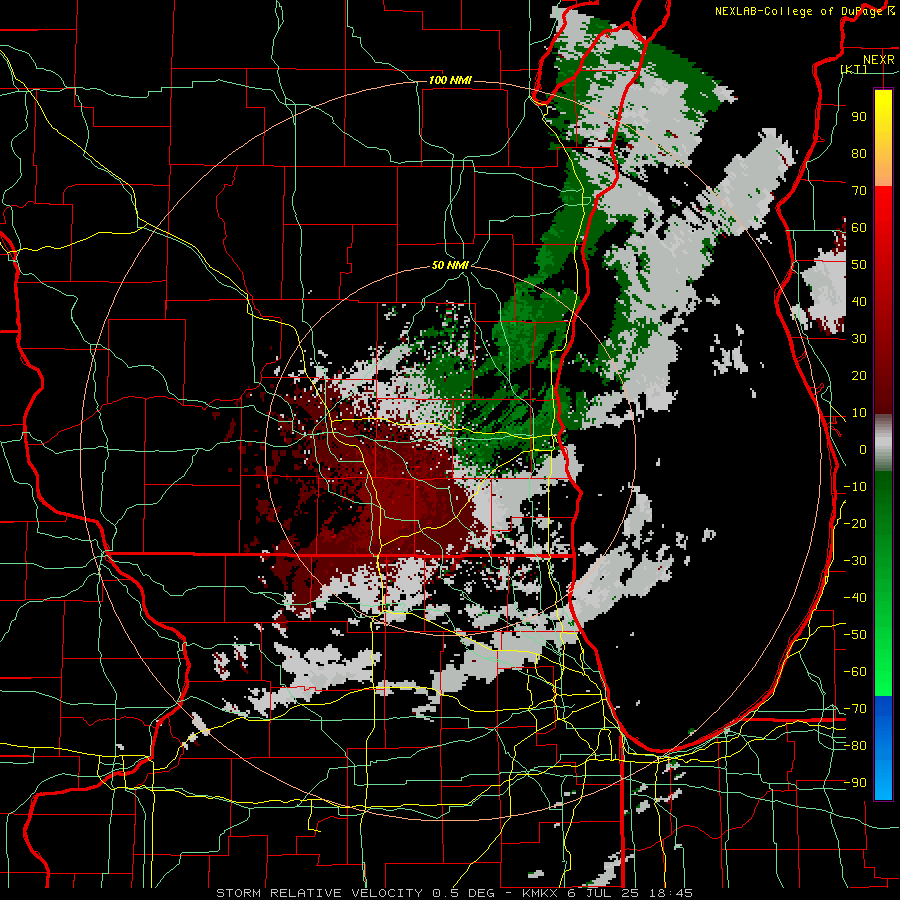Click the -70 value on velocity scale
The height and width of the screenshot is (900, 900).
click(855, 709)
